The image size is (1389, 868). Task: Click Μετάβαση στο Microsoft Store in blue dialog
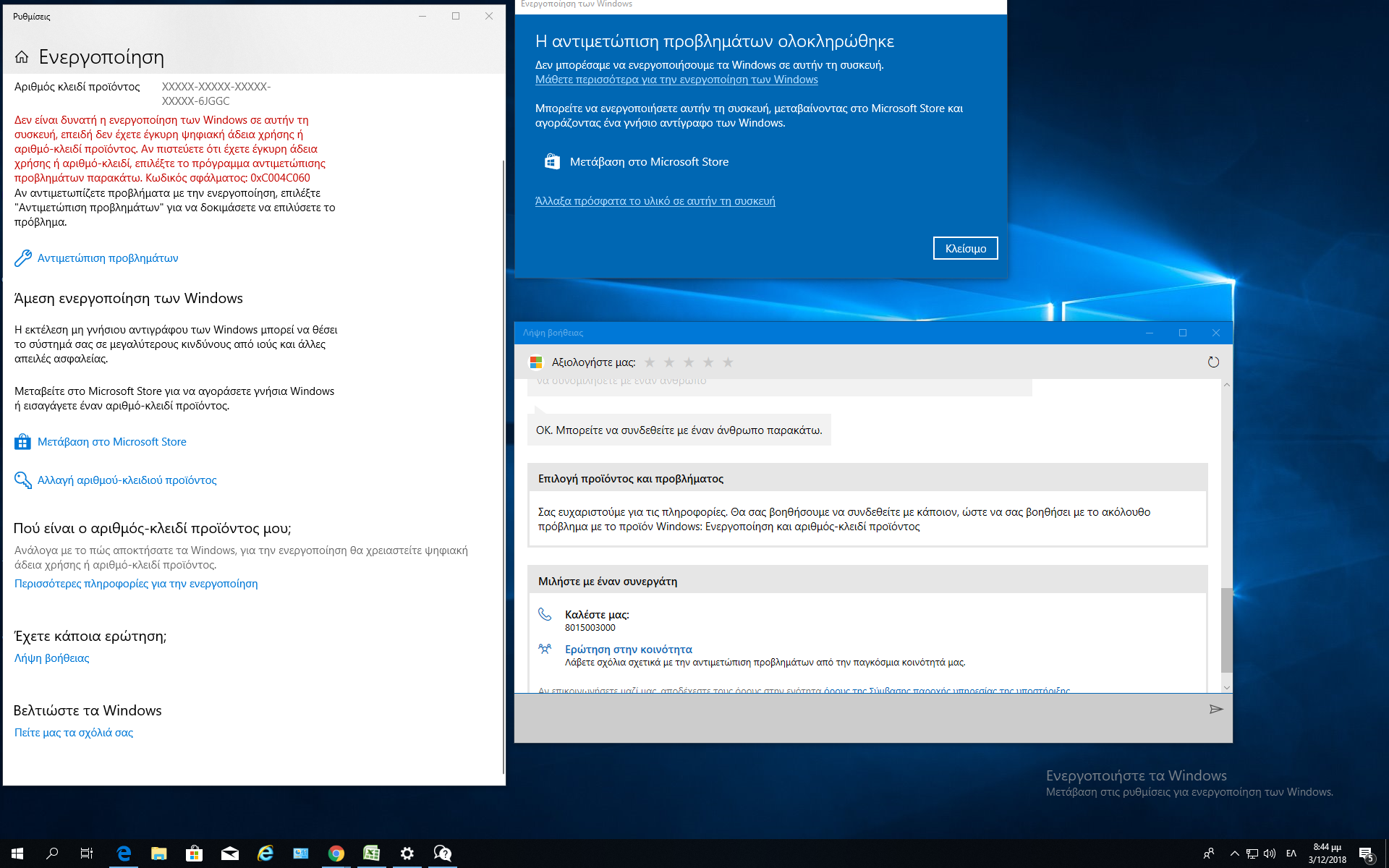(649, 162)
